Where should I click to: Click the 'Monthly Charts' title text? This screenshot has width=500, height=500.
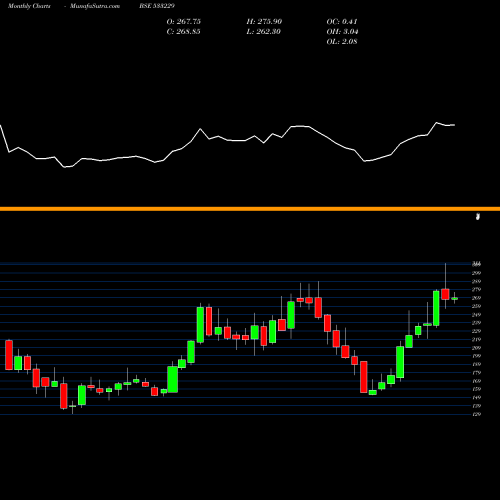[x=29, y=6]
